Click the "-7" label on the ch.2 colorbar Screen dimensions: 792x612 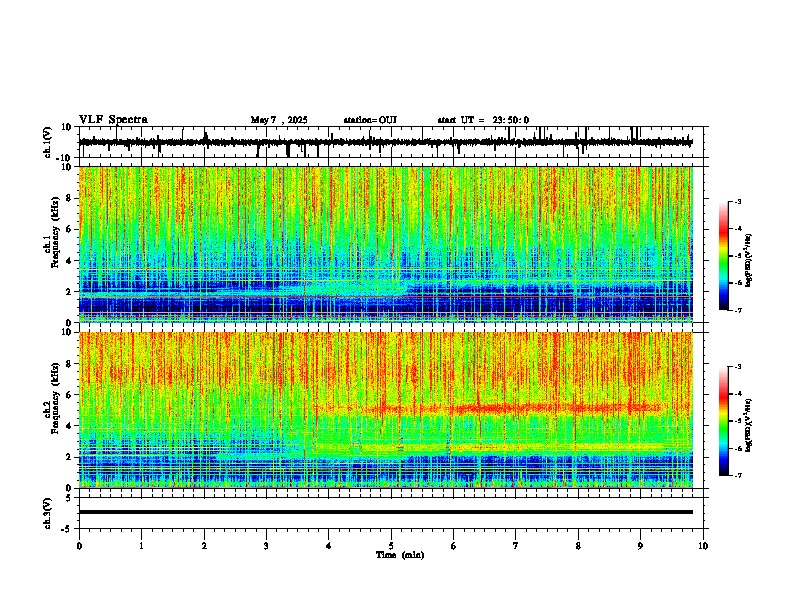point(738,476)
